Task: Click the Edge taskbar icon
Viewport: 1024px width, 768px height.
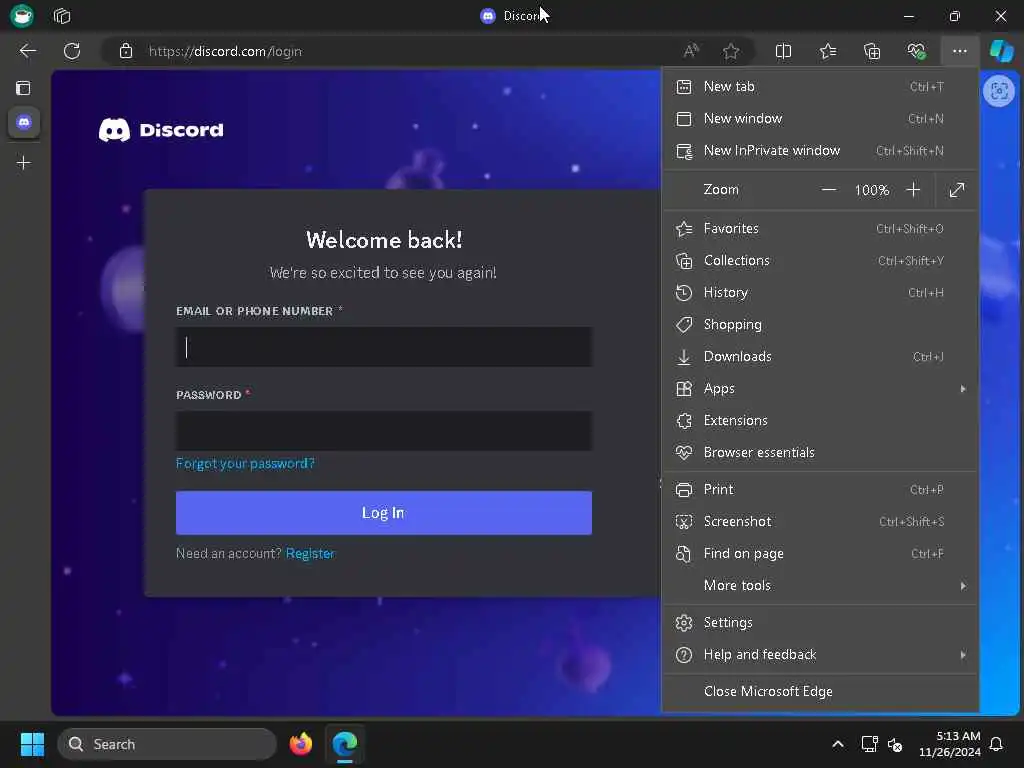Action: pos(345,744)
